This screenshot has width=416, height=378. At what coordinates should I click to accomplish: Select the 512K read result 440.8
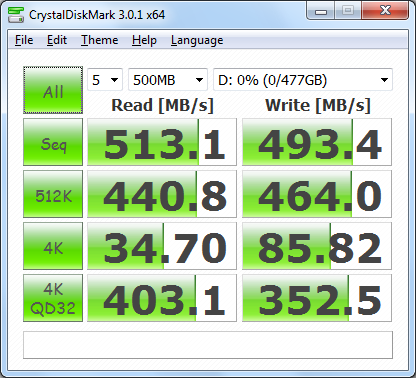tap(162, 194)
